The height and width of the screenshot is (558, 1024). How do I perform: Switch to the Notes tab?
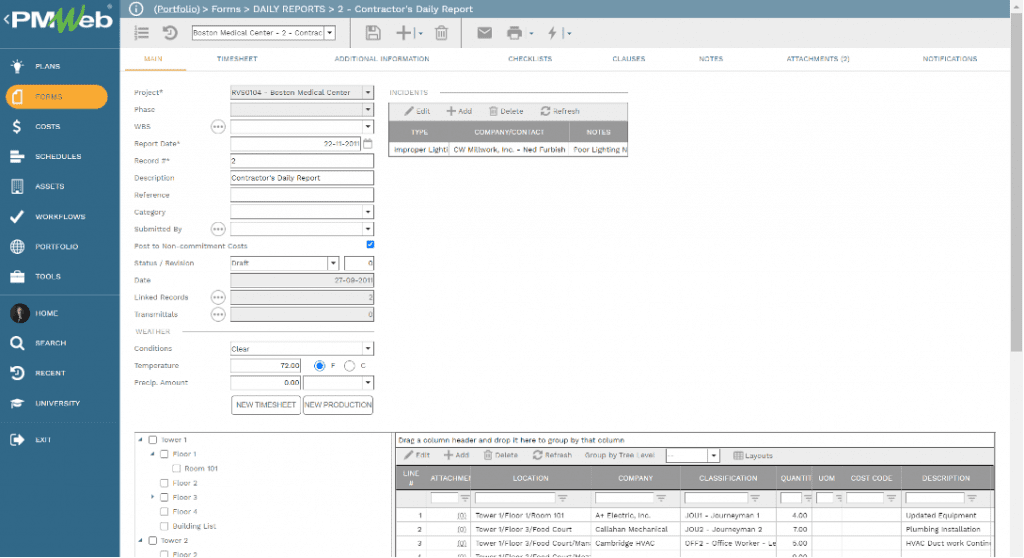(x=711, y=59)
